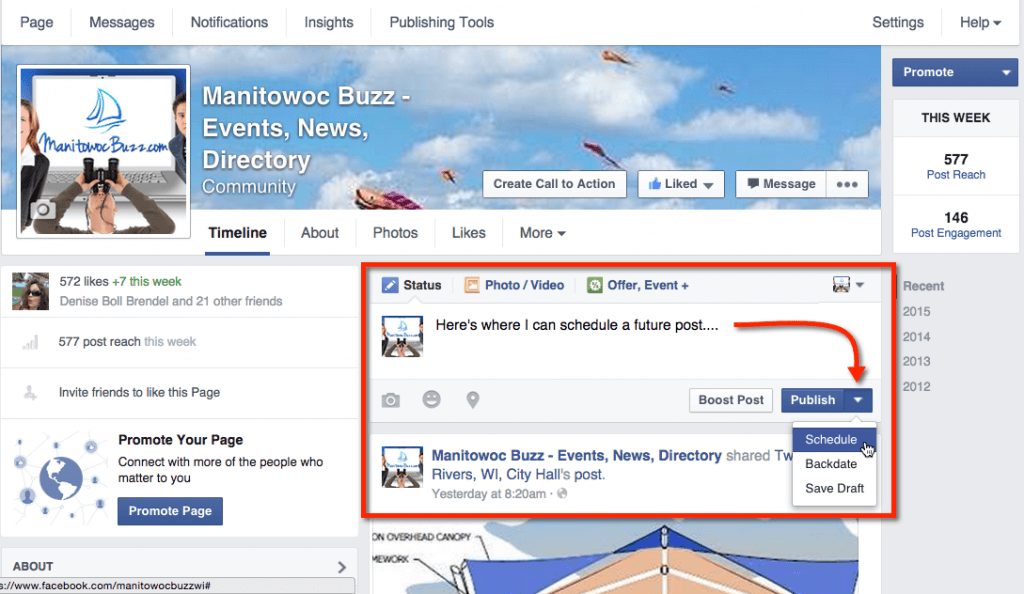Open the Publish dropdown arrow
The width and height of the screenshot is (1024, 594).
click(858, 400)
